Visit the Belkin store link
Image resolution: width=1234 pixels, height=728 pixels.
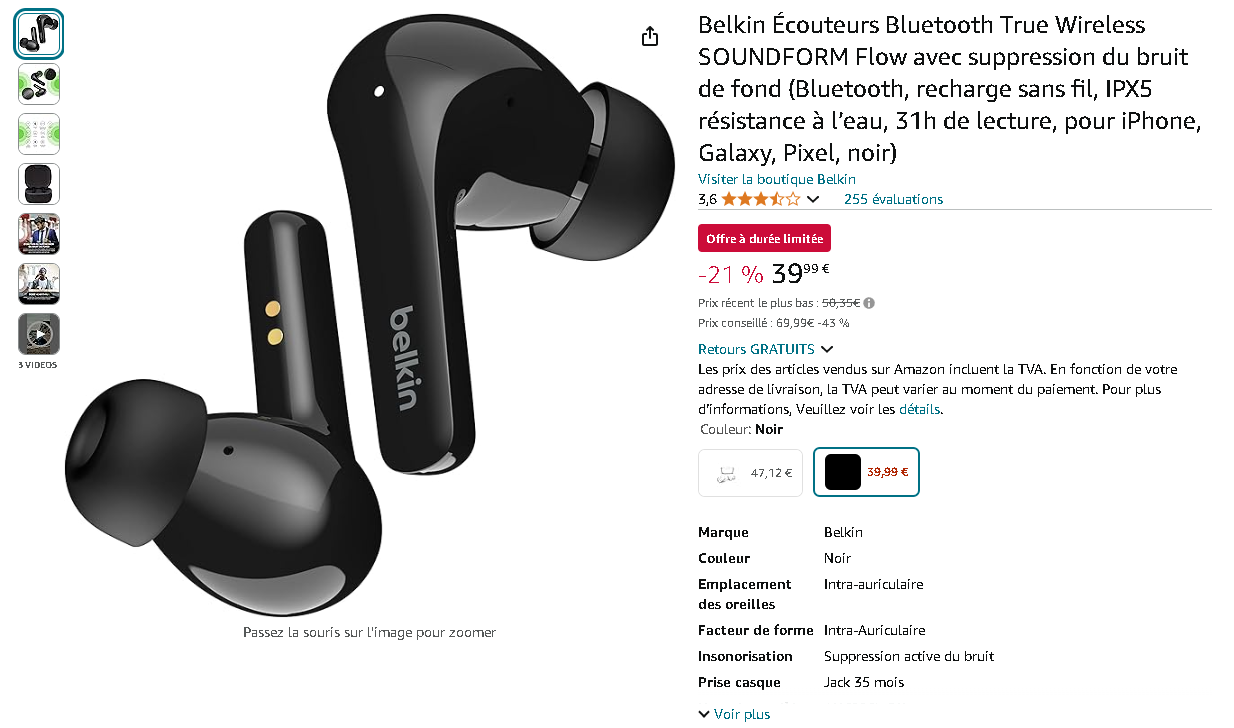777,179
